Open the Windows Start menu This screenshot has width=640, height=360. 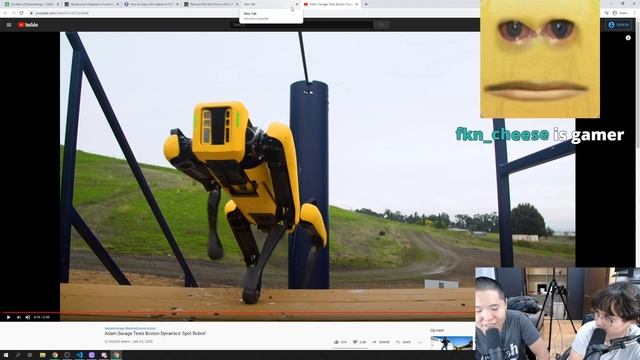tap(6, 355)
